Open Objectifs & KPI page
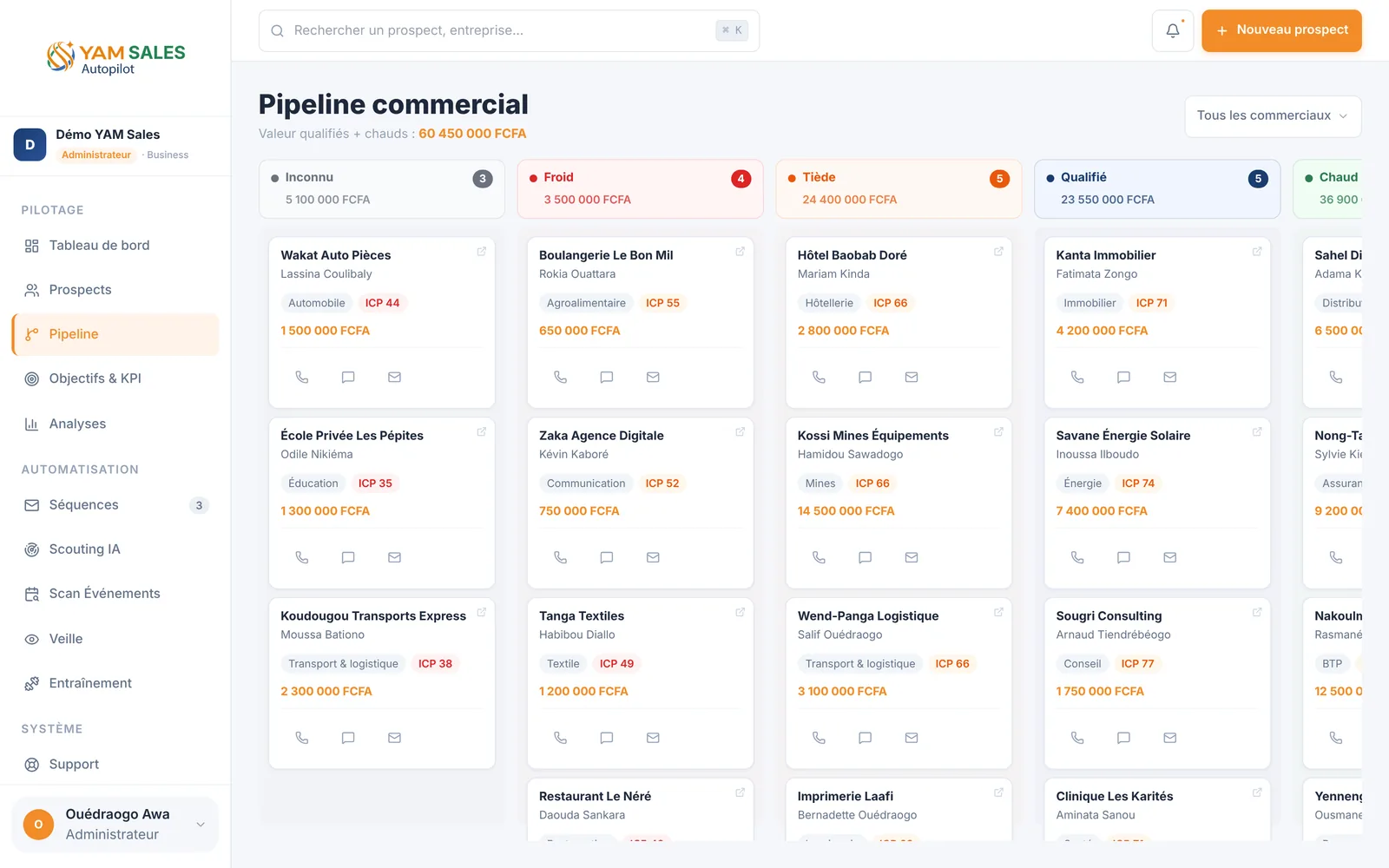Viewport: 1389px width, 868px height. 115,378
